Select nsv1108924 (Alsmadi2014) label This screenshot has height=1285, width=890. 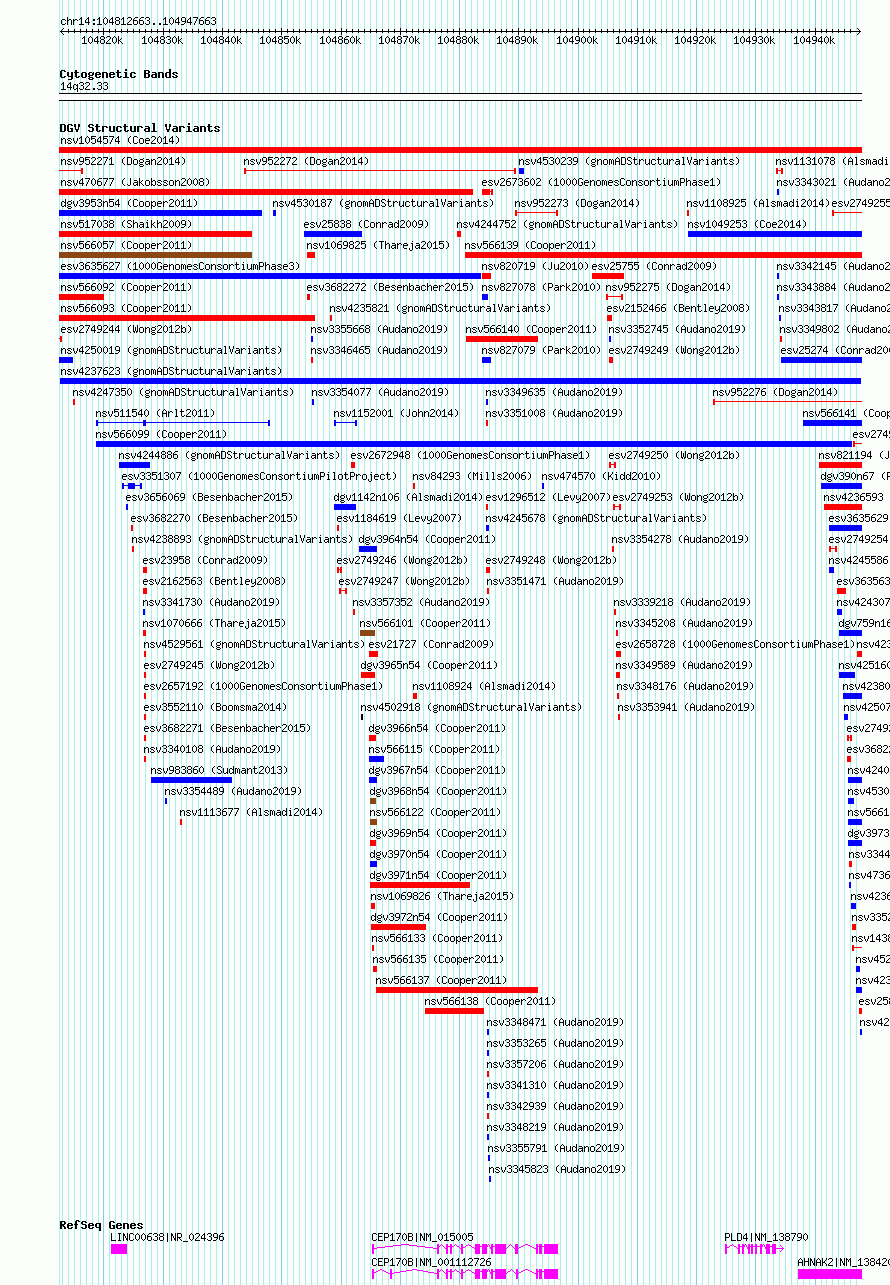click(484, 686)
